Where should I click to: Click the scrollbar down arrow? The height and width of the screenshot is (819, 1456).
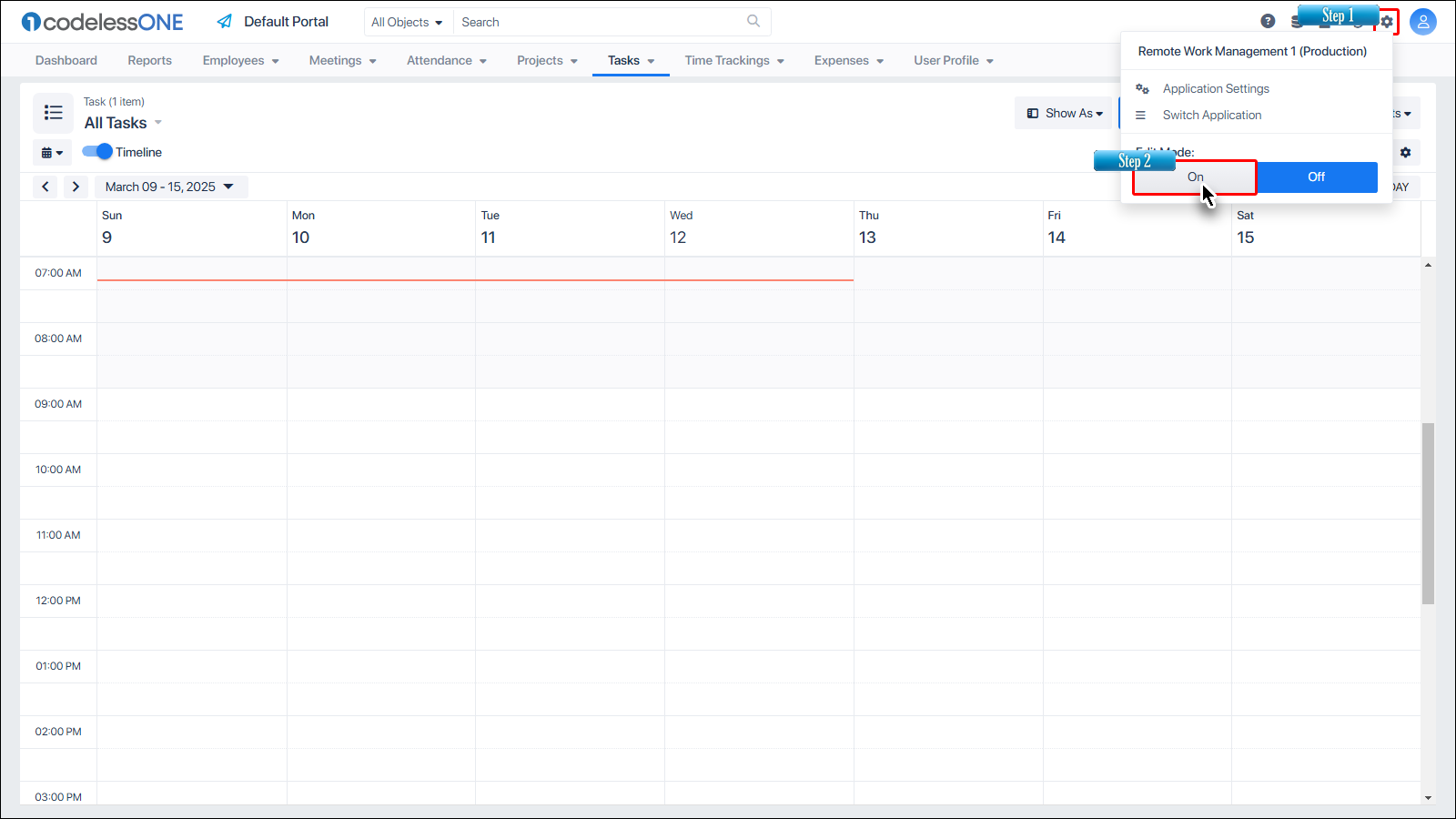[1428, 798]
